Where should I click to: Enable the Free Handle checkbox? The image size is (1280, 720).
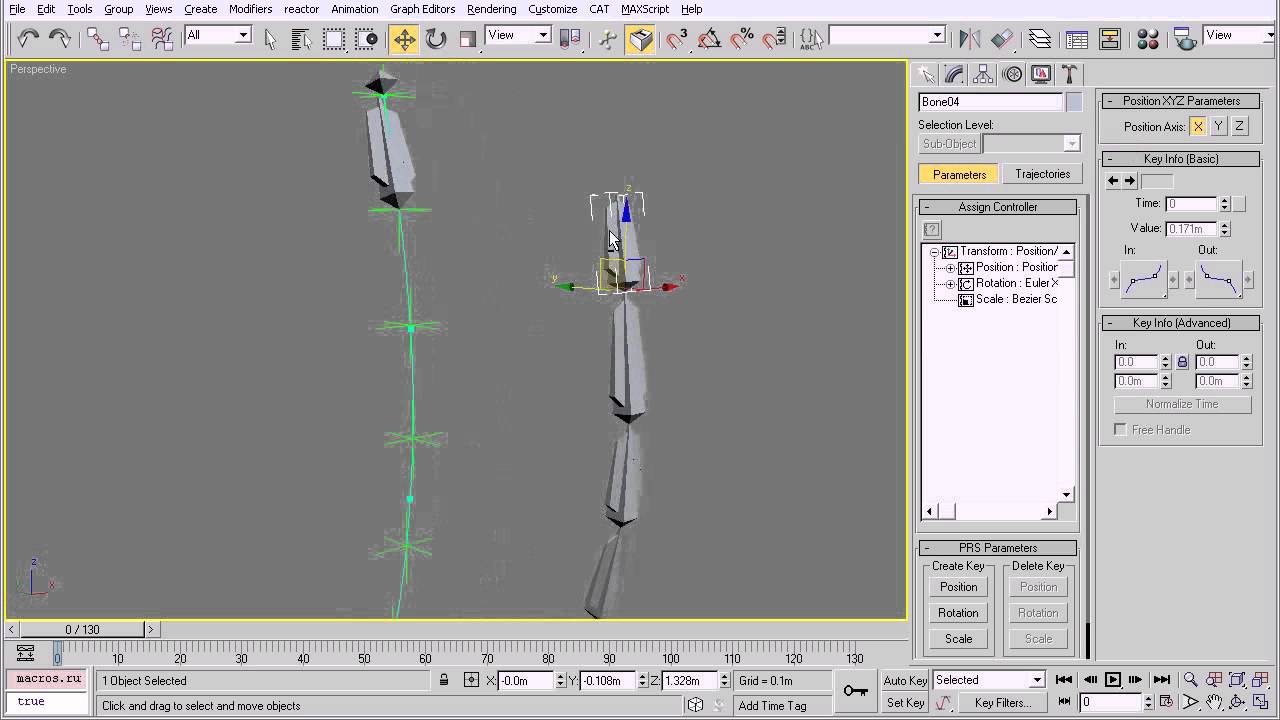1121,430
